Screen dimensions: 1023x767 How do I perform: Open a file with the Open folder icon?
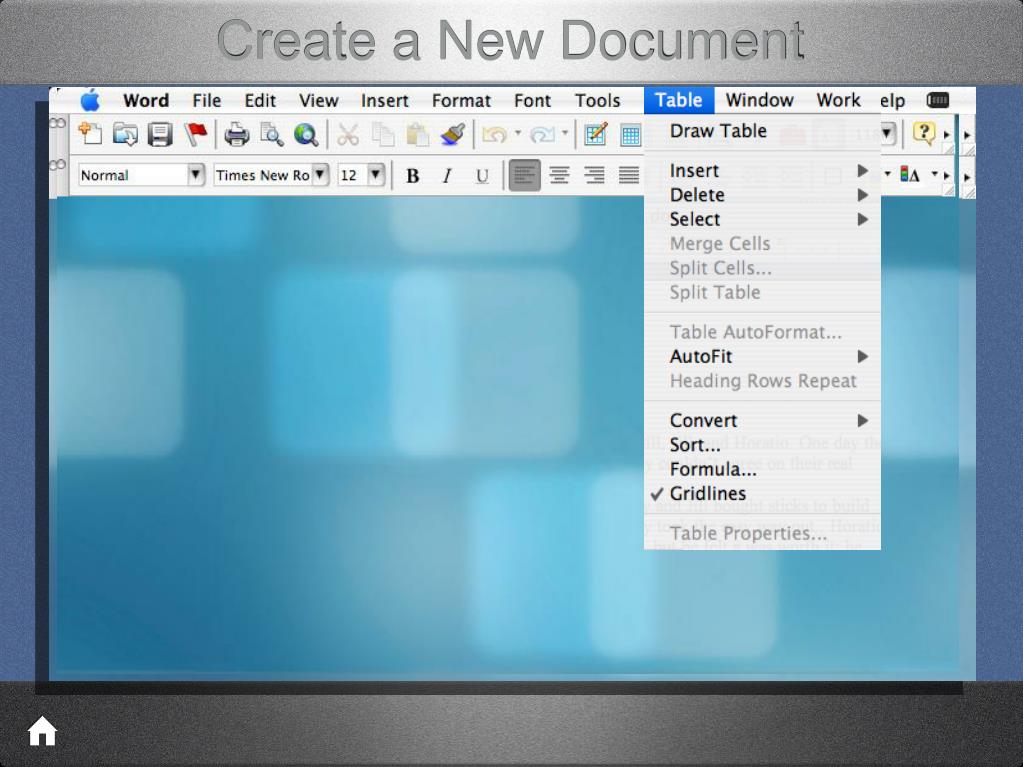coord(125,134)
